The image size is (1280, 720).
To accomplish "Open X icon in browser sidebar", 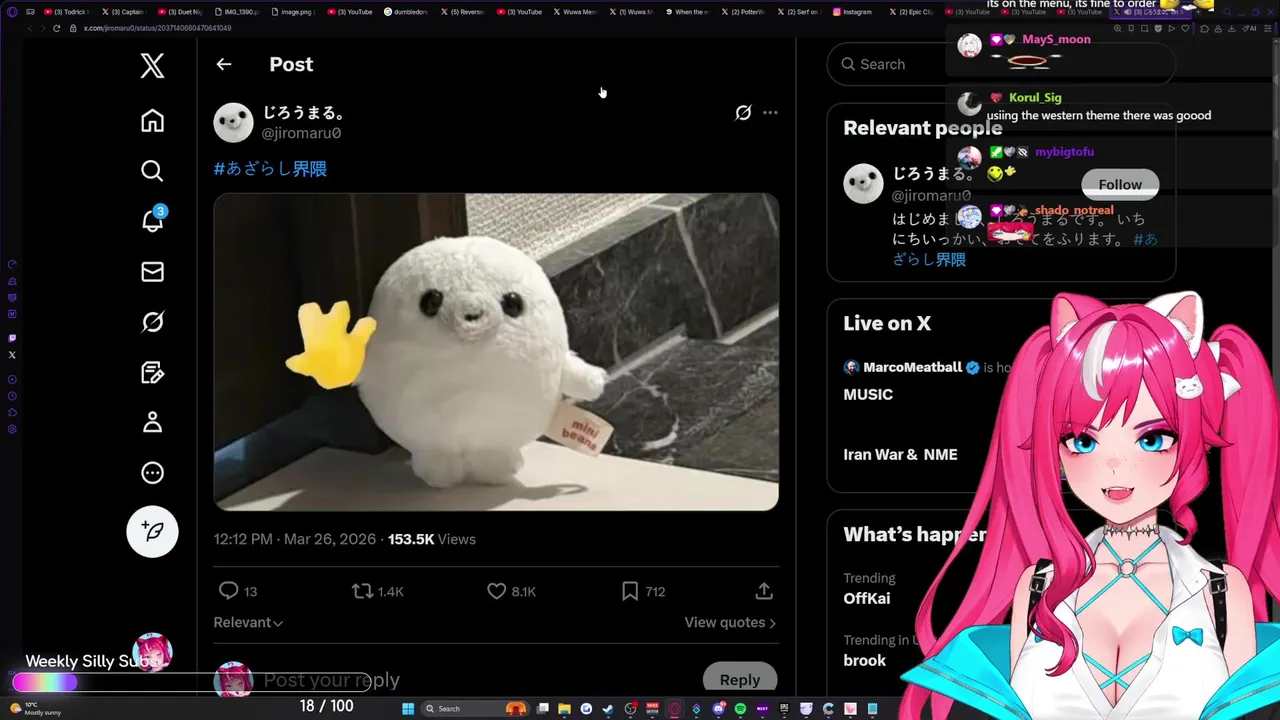I will [12, 355].
